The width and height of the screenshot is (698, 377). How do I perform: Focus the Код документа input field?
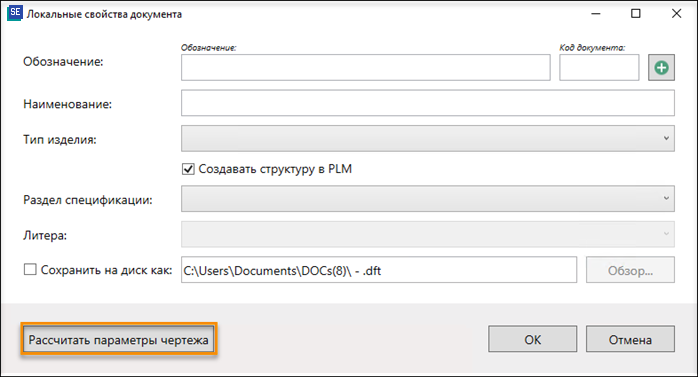click(599, 68)
